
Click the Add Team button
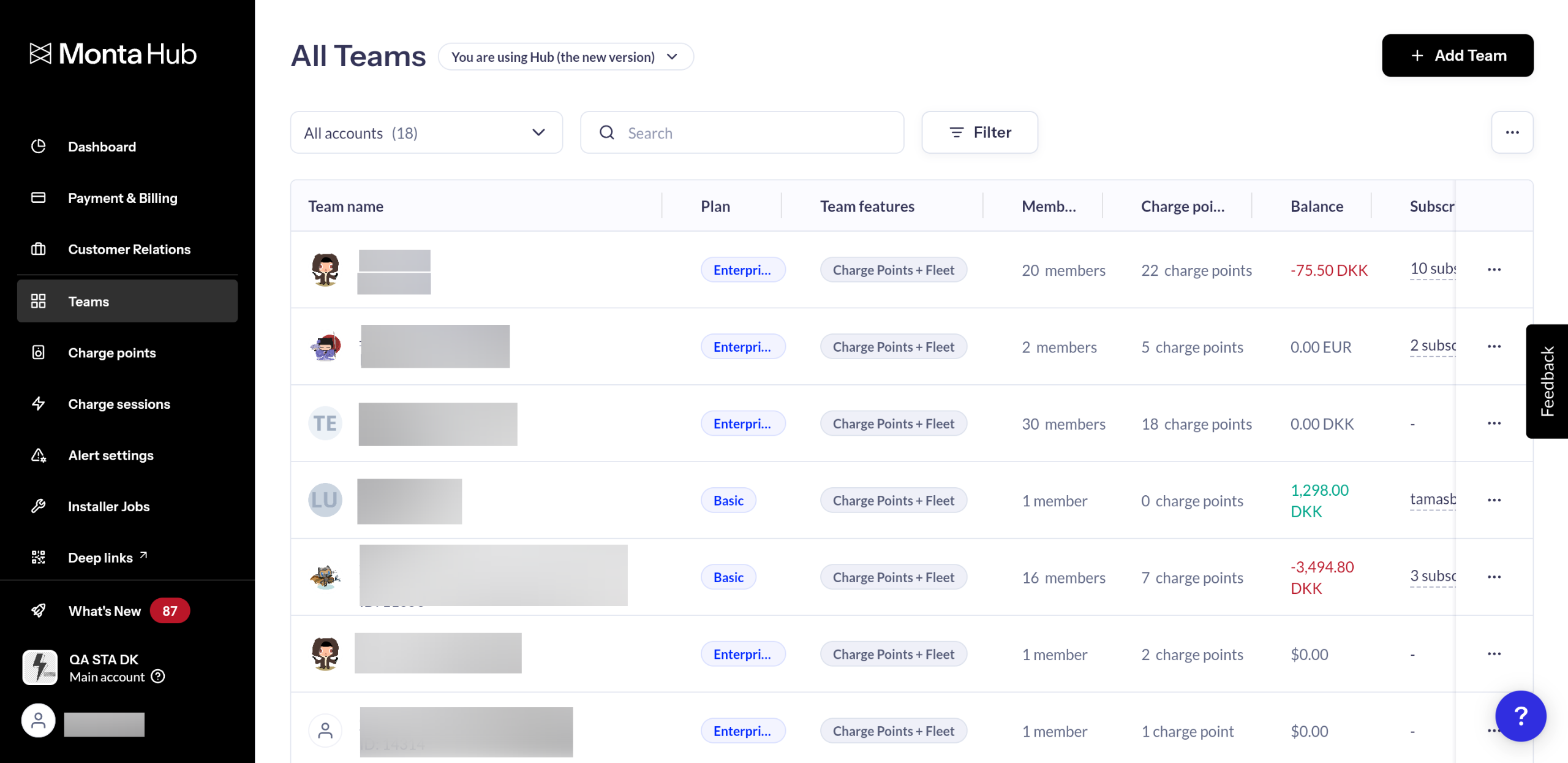[1457, 55]
